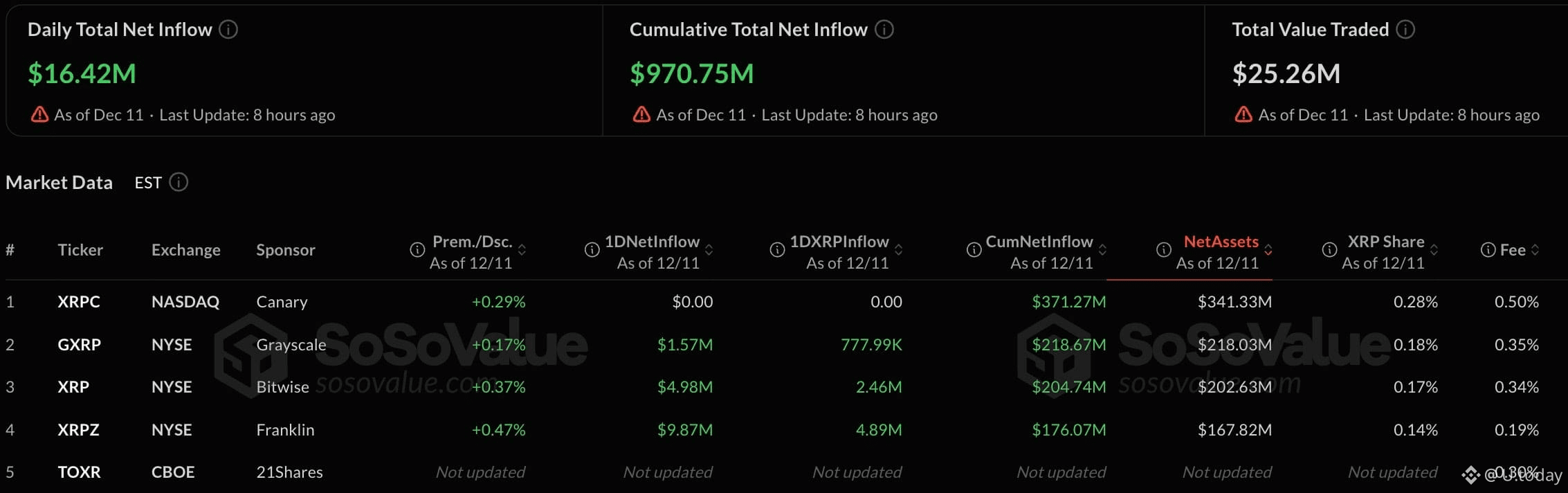Screen dimensions: 1568x493
Task: Click info icon before CumNetInflow column header
Action: (x=974, y=250)
